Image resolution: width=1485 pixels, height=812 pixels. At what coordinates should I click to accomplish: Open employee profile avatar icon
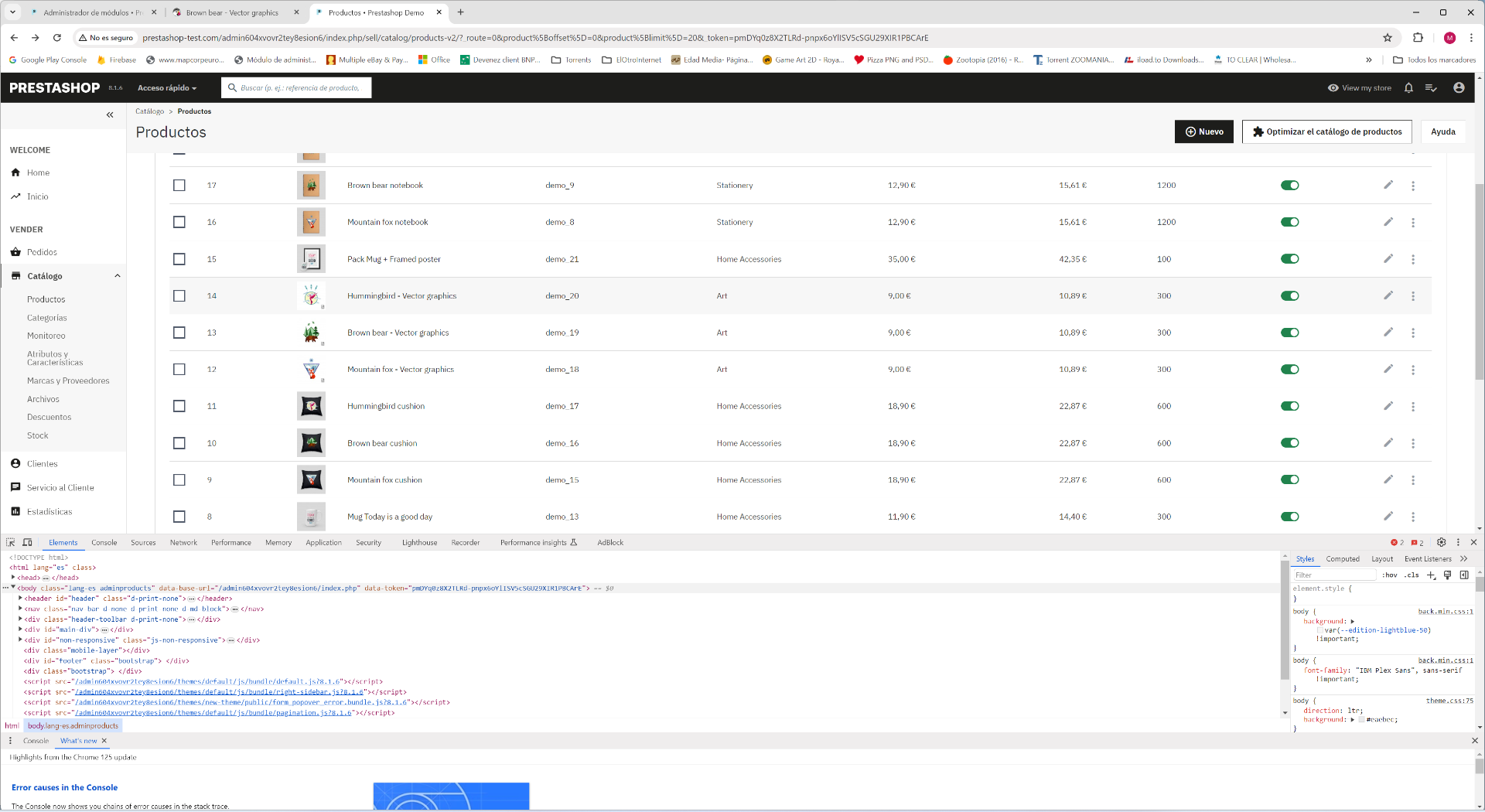pos(1459,88)
